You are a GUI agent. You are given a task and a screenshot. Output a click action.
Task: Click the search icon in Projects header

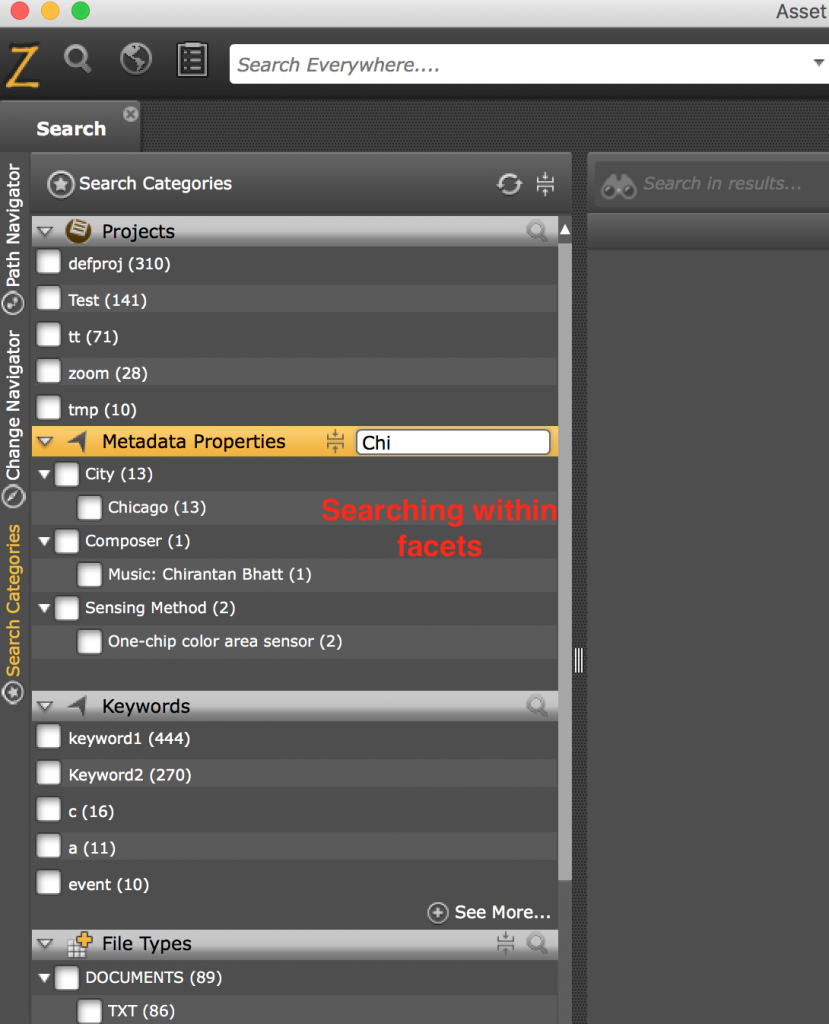tap(537, 232)
